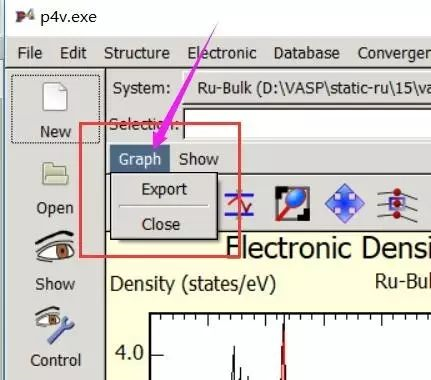Open the Database menu
This screenshot has width=431, height=380.
click(x=306, y=53)
